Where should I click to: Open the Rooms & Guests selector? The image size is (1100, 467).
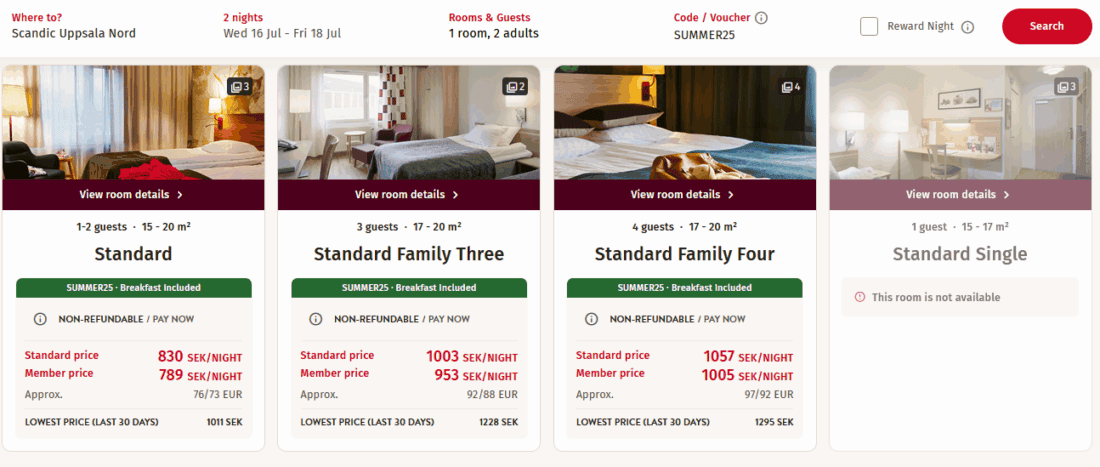coord(494,33)
